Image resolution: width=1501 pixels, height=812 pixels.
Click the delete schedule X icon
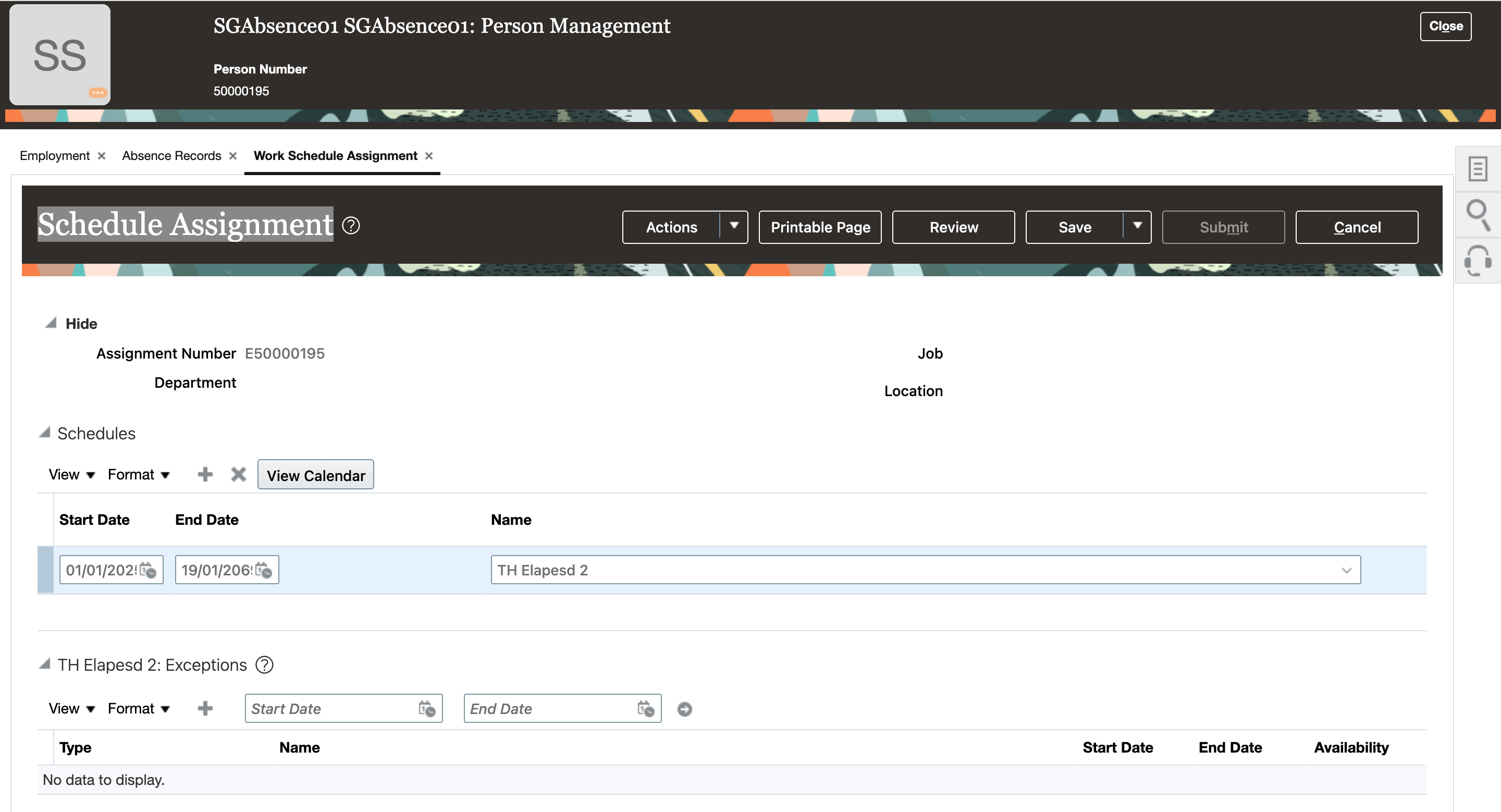(x=238, y=475)
